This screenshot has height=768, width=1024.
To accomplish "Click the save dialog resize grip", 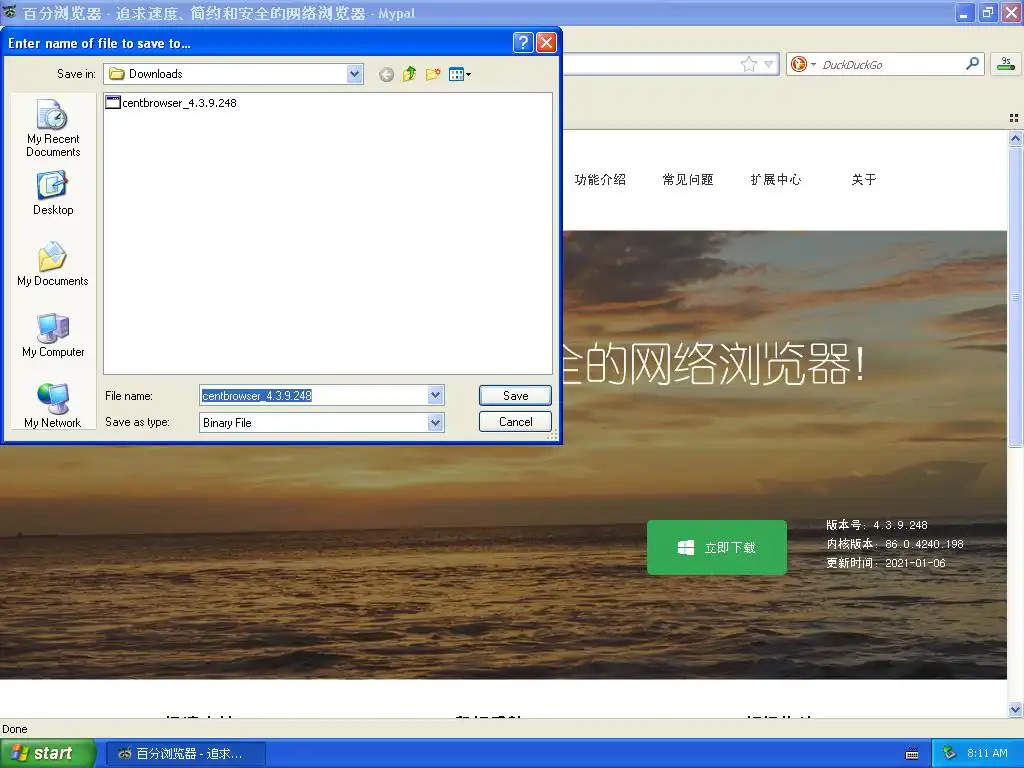I will click(552, 436).
